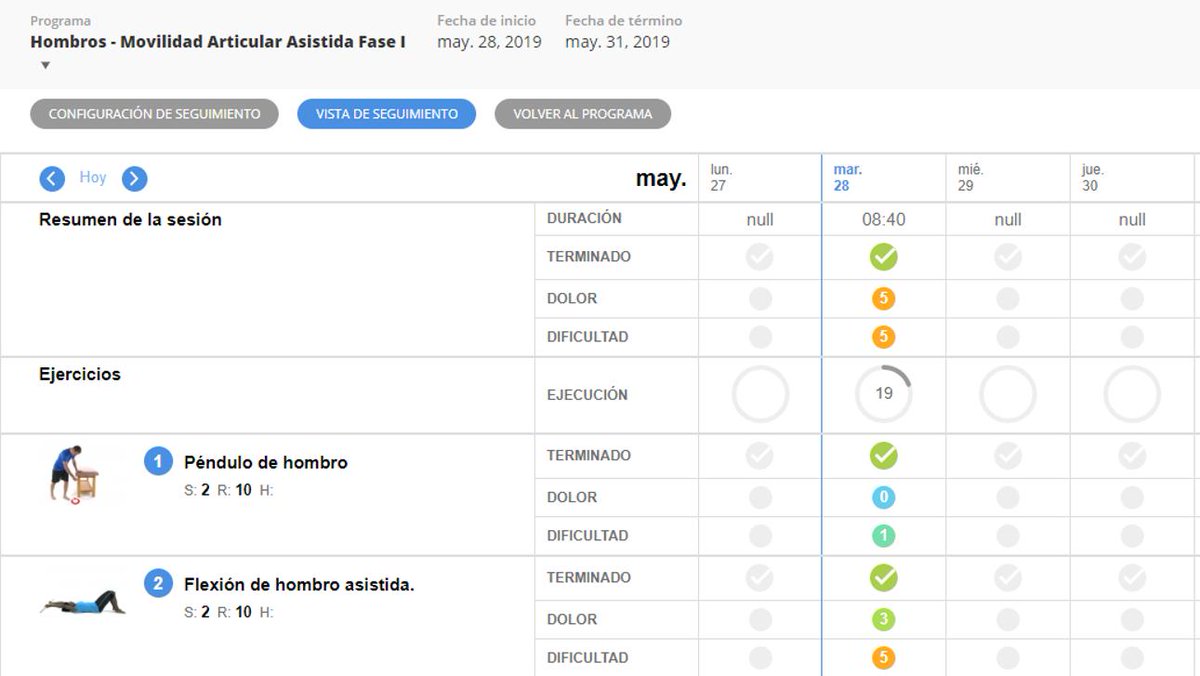
Task: Click grey Flexión Terminado check for Wednesday 29
Action: click(1008, 578)
